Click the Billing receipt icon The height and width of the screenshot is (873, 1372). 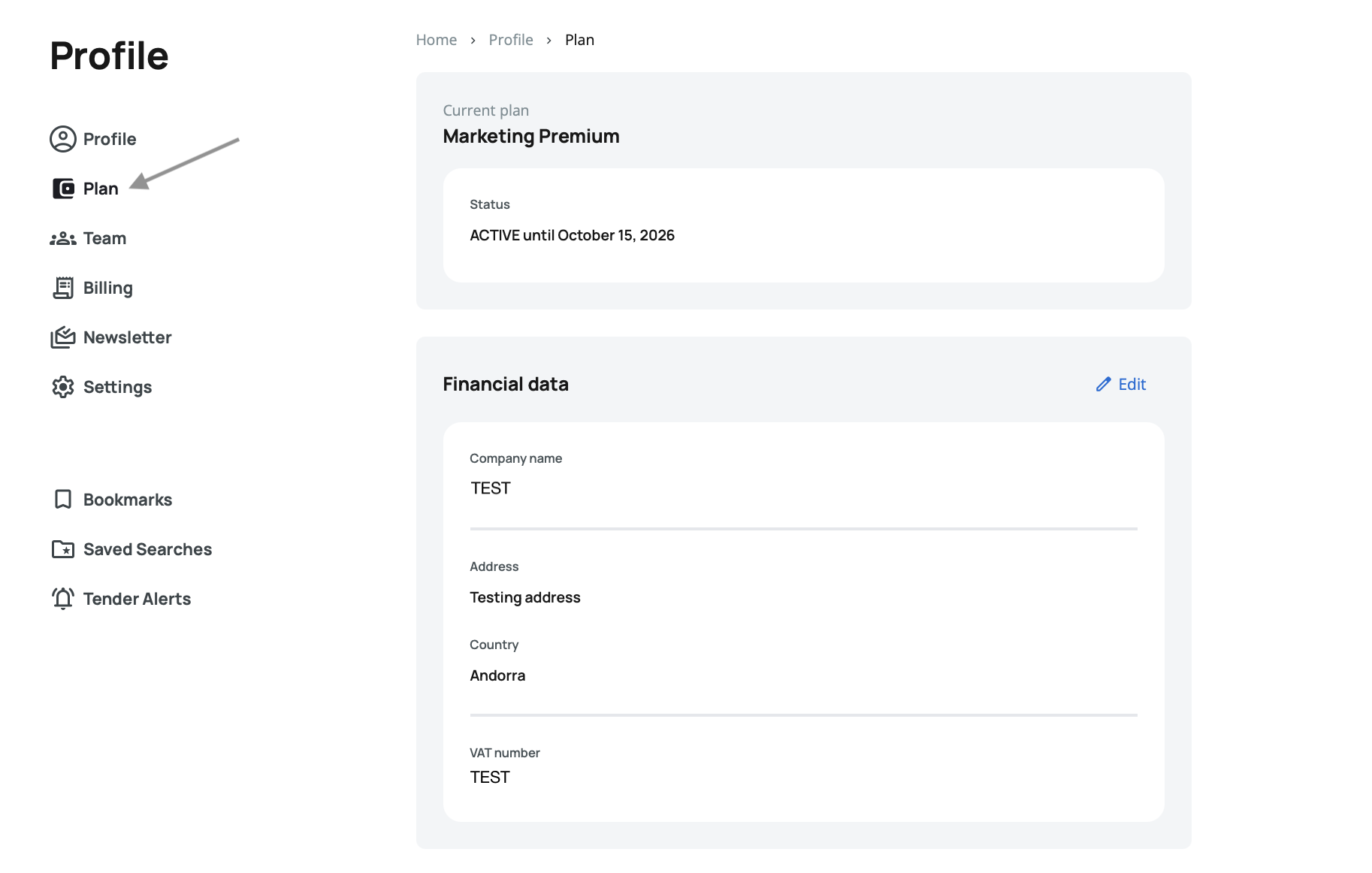tap(63, 288)
